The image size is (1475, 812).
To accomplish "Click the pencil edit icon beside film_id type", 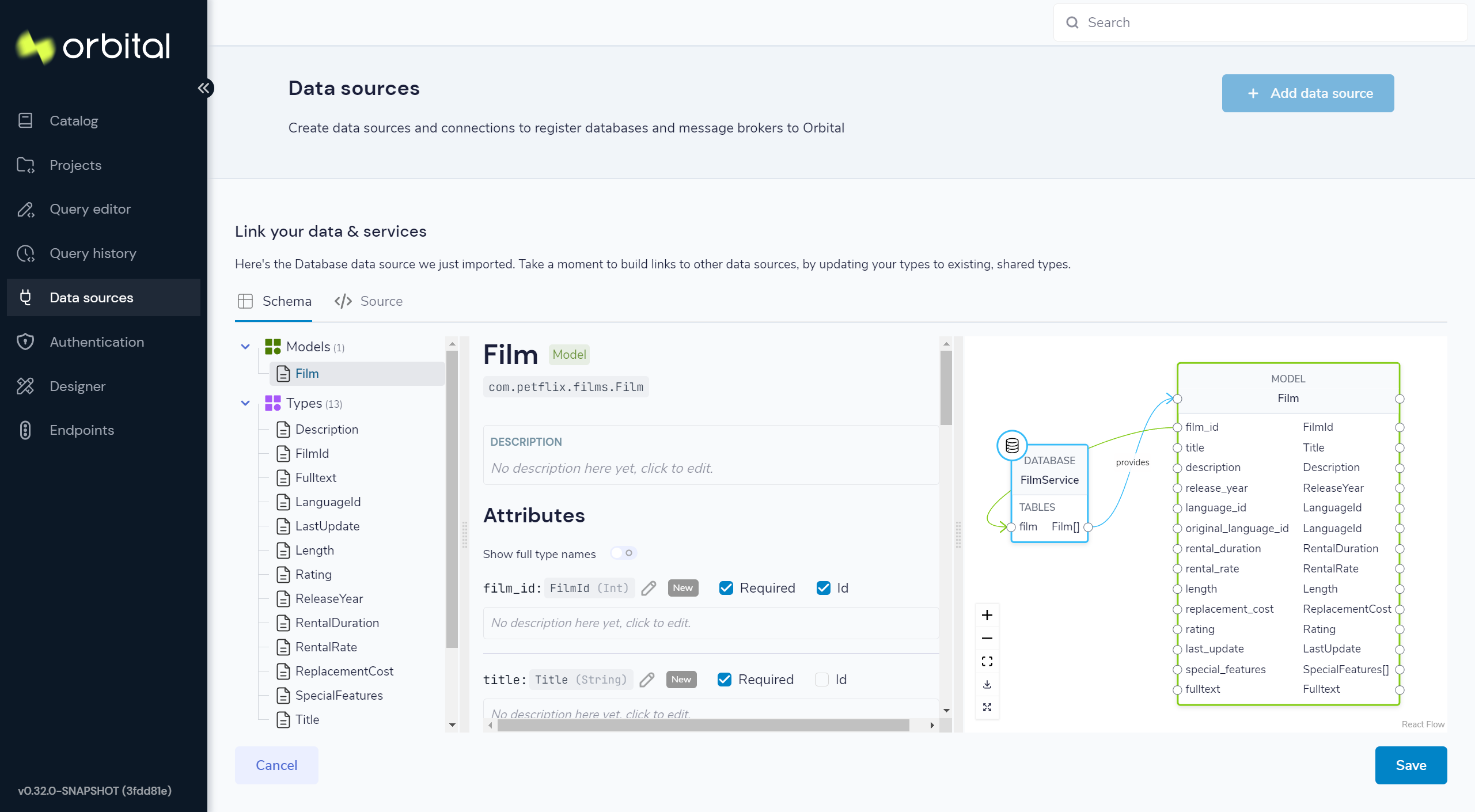I will [649, 588].
